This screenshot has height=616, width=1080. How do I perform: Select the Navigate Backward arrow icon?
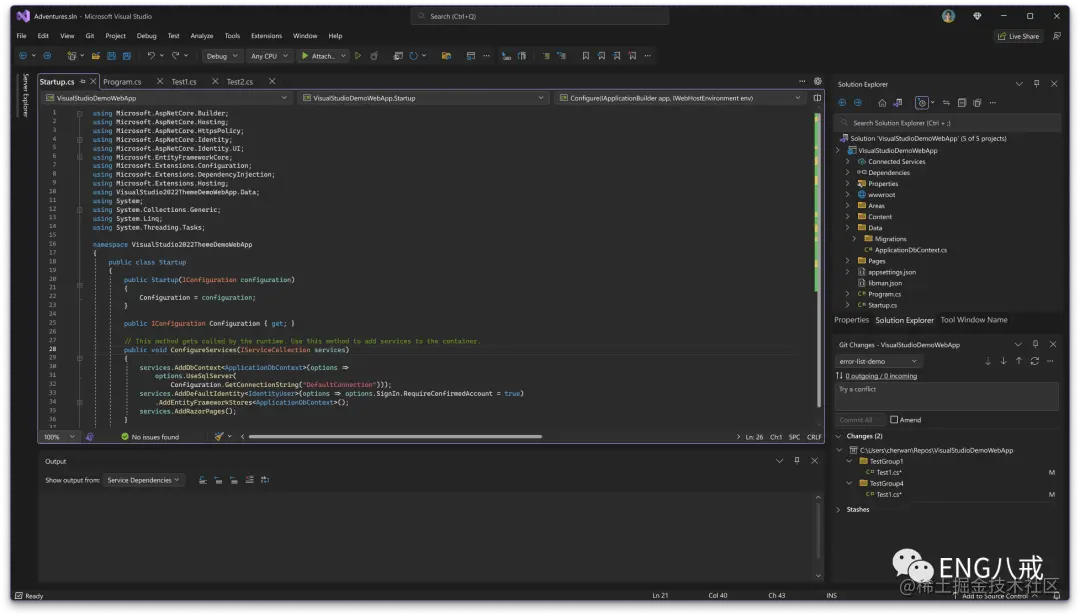pos(23,56)
